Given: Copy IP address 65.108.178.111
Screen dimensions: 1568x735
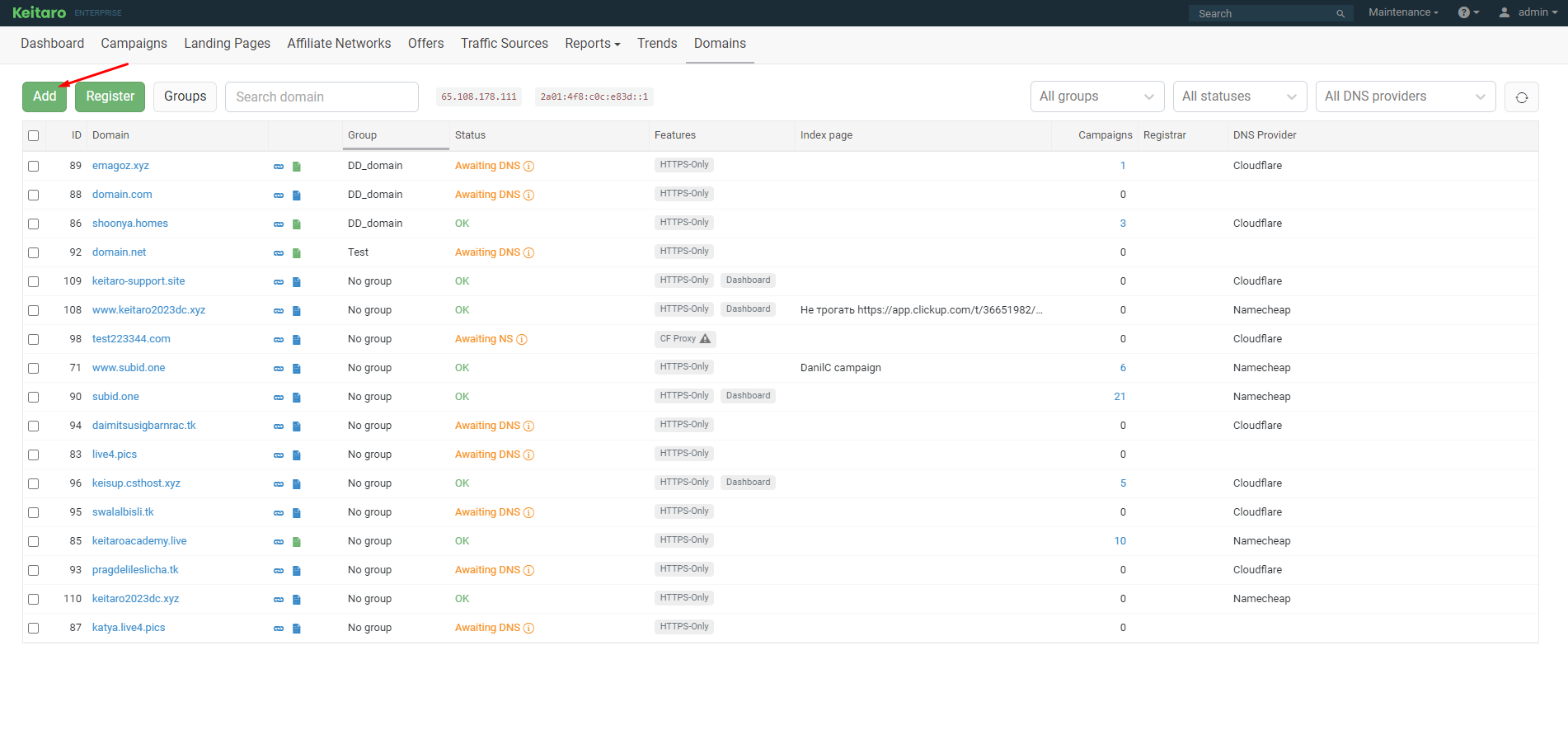Looking at the screenshot, I should pos(479,97).
